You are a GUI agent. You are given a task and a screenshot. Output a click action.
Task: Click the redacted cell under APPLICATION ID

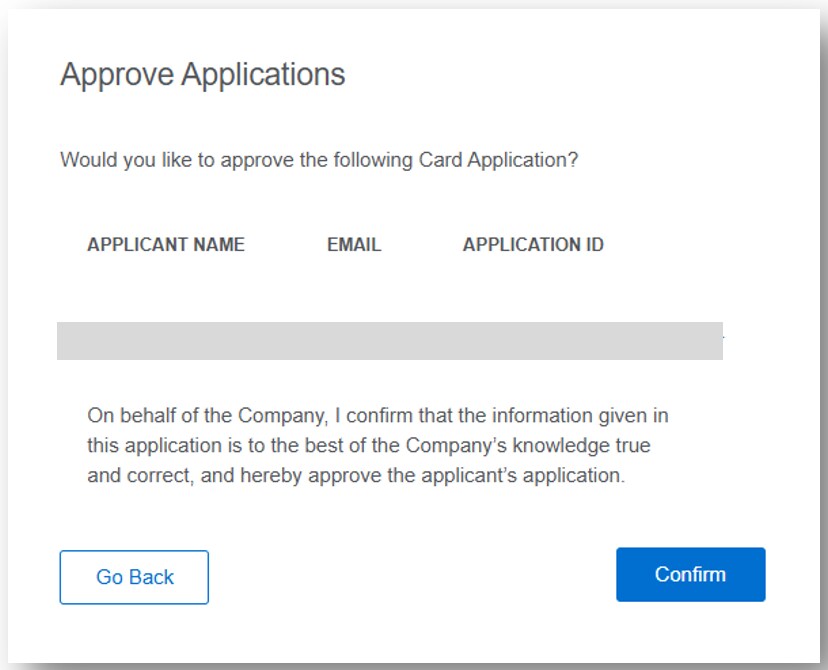pos(533,341)
